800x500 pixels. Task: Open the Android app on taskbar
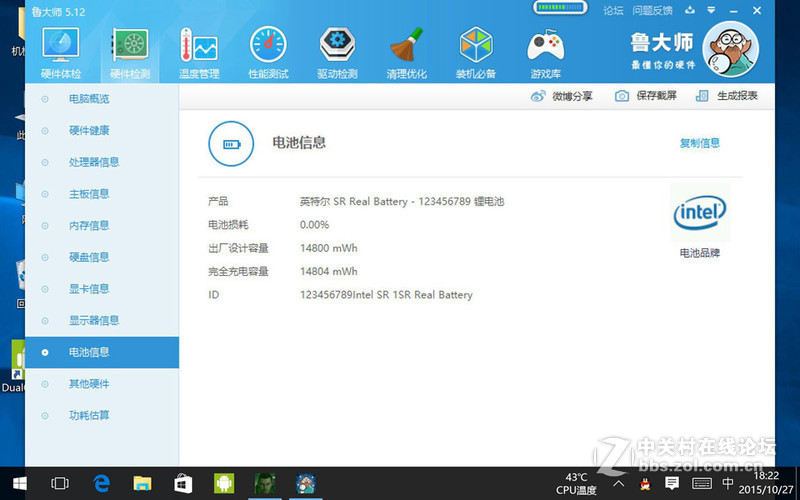[224, 483]
